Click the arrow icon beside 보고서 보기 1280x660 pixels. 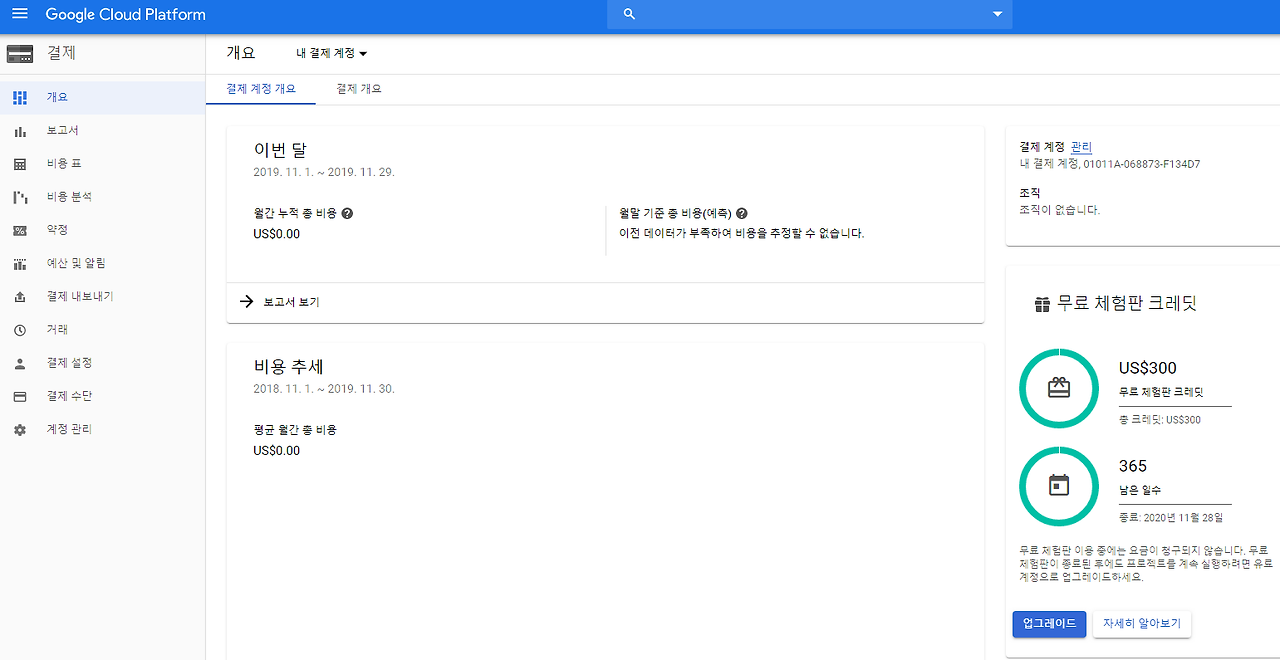(247, 301)
